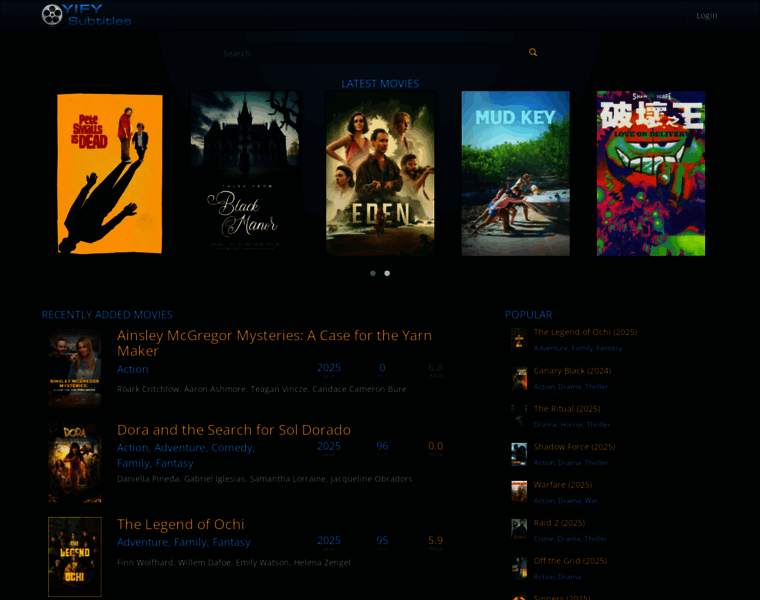Click Legend of Ochi small popular poster
The image size is (760, 600).
pos(519,340)
